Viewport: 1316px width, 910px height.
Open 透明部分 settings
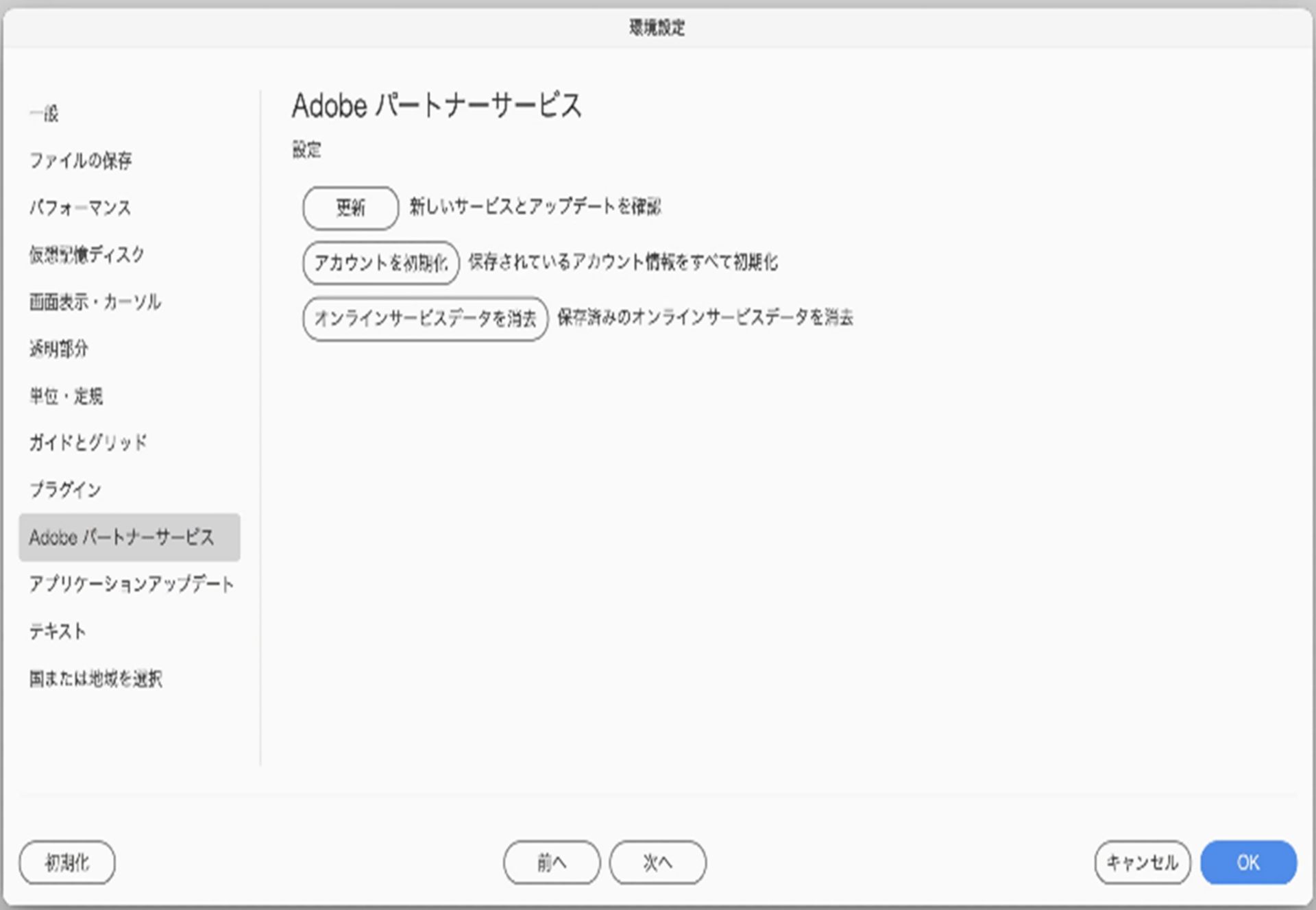[58, 349]
